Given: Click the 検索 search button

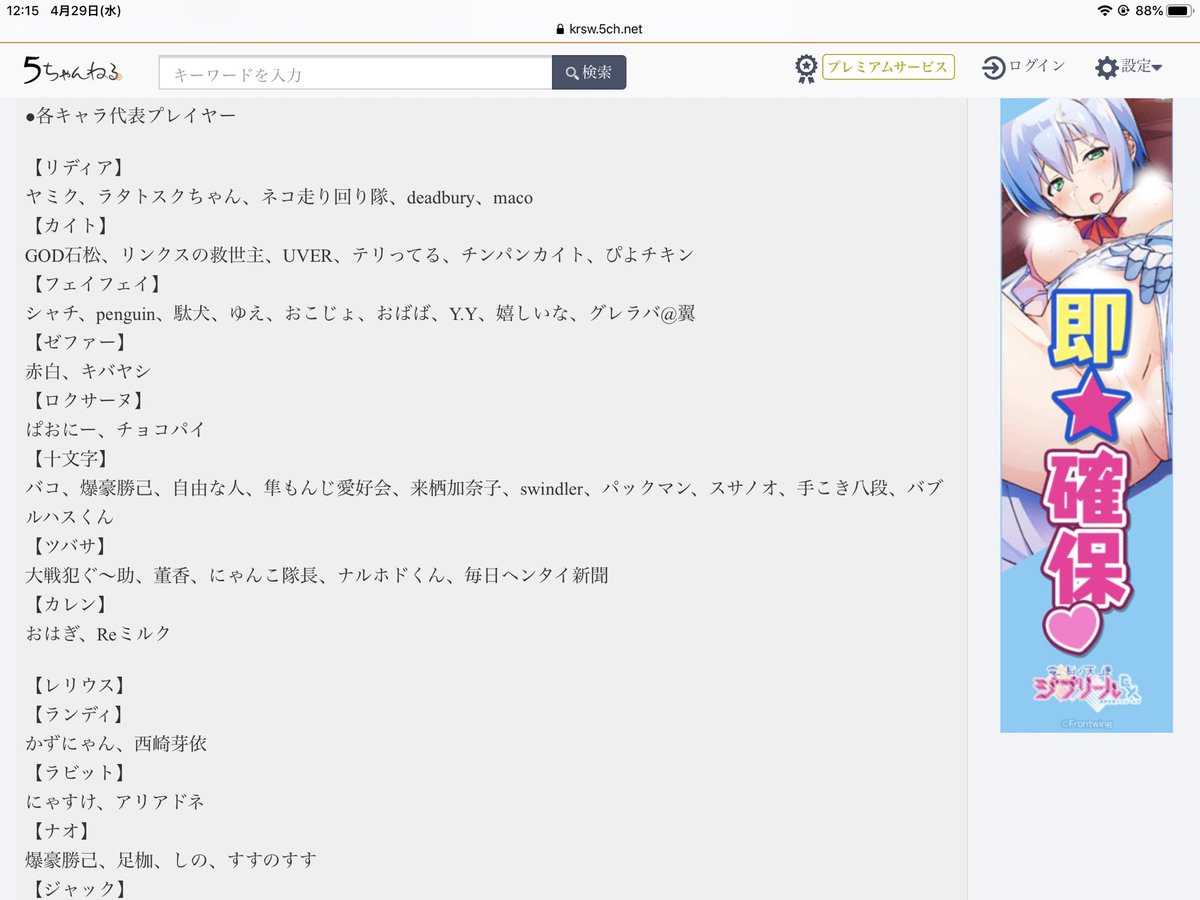Looking at the screenshot, I should (589, 73).
